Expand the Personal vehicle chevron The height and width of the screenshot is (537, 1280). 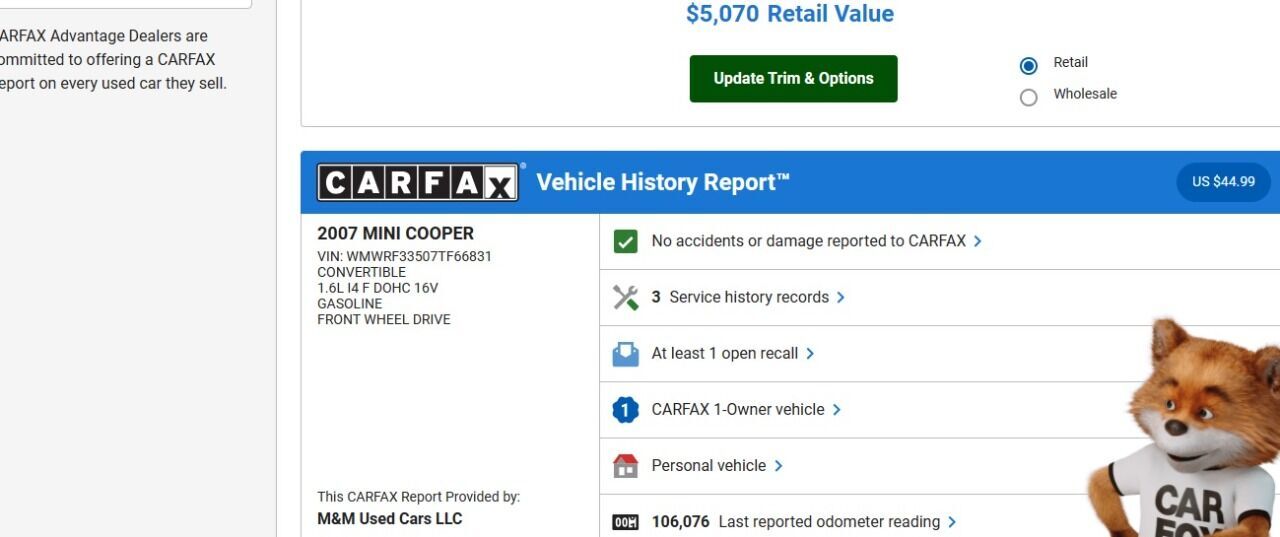click(x=778, y=465)
